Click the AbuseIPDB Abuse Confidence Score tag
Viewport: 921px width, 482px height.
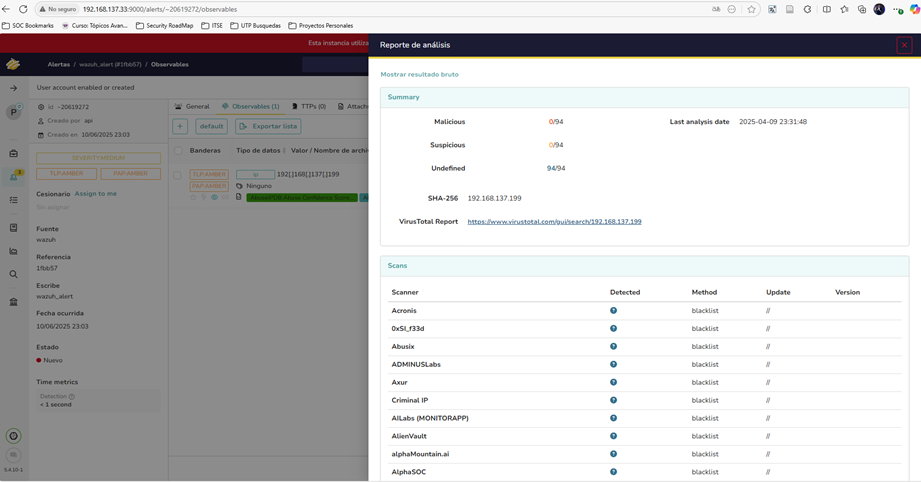(302, 198)
